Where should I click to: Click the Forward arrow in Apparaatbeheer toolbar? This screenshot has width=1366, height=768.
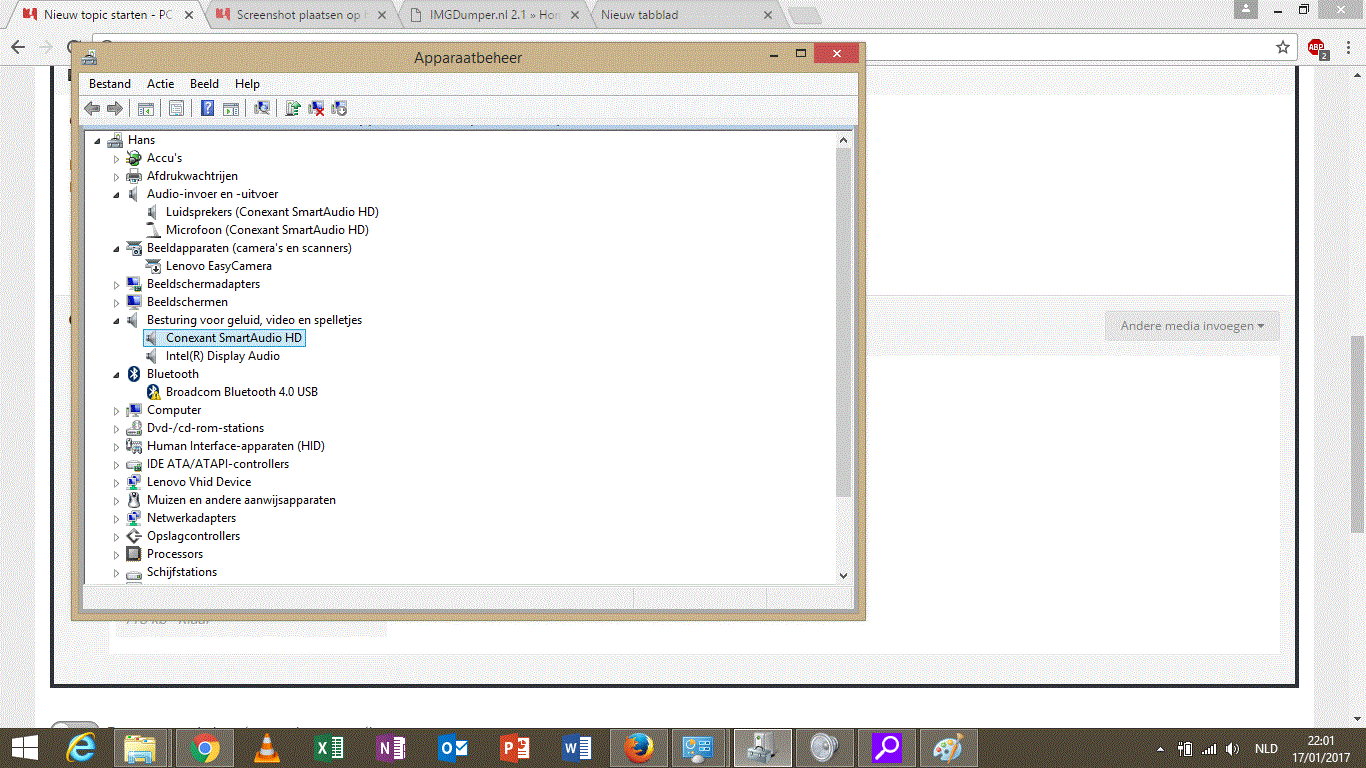[115, 108]
